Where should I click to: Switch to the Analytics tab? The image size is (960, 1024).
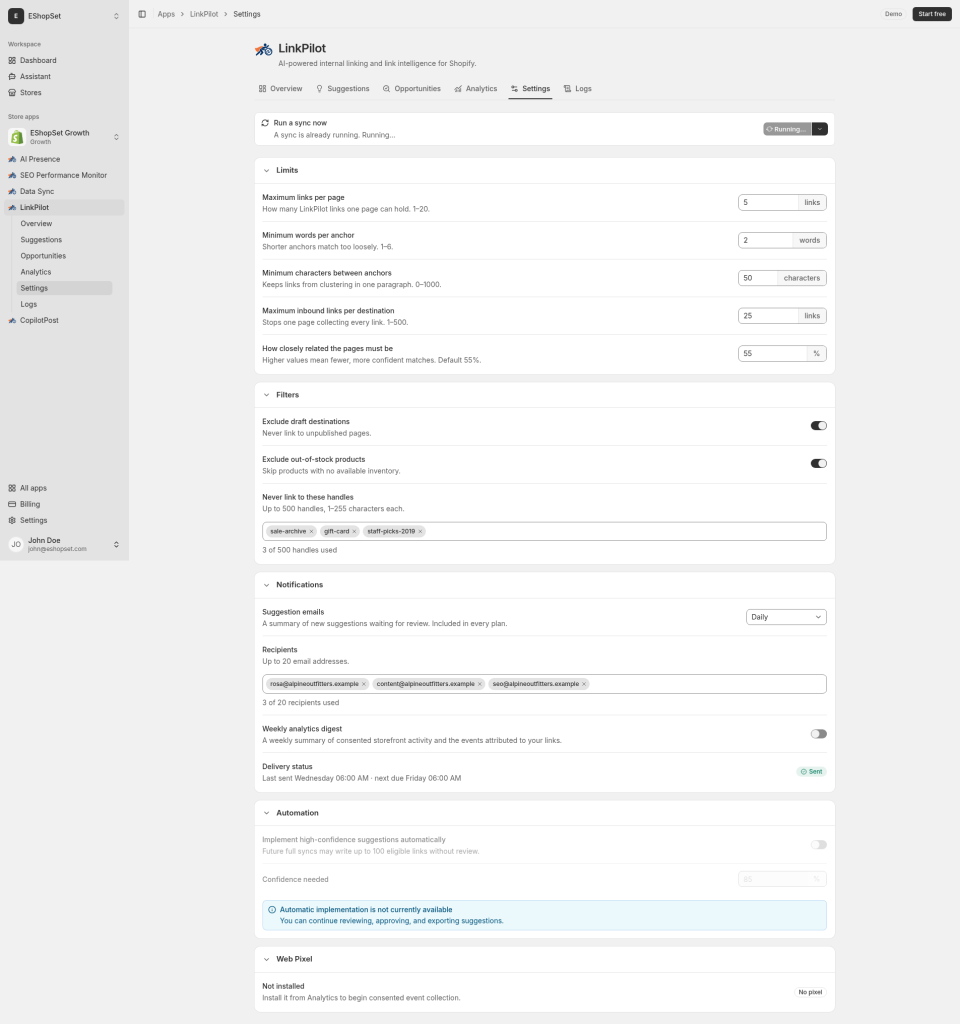475,89
